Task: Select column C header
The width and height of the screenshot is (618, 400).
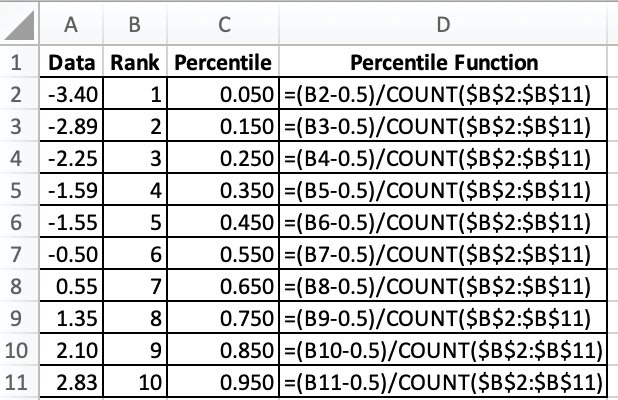Action: click(x=223, y=22)
